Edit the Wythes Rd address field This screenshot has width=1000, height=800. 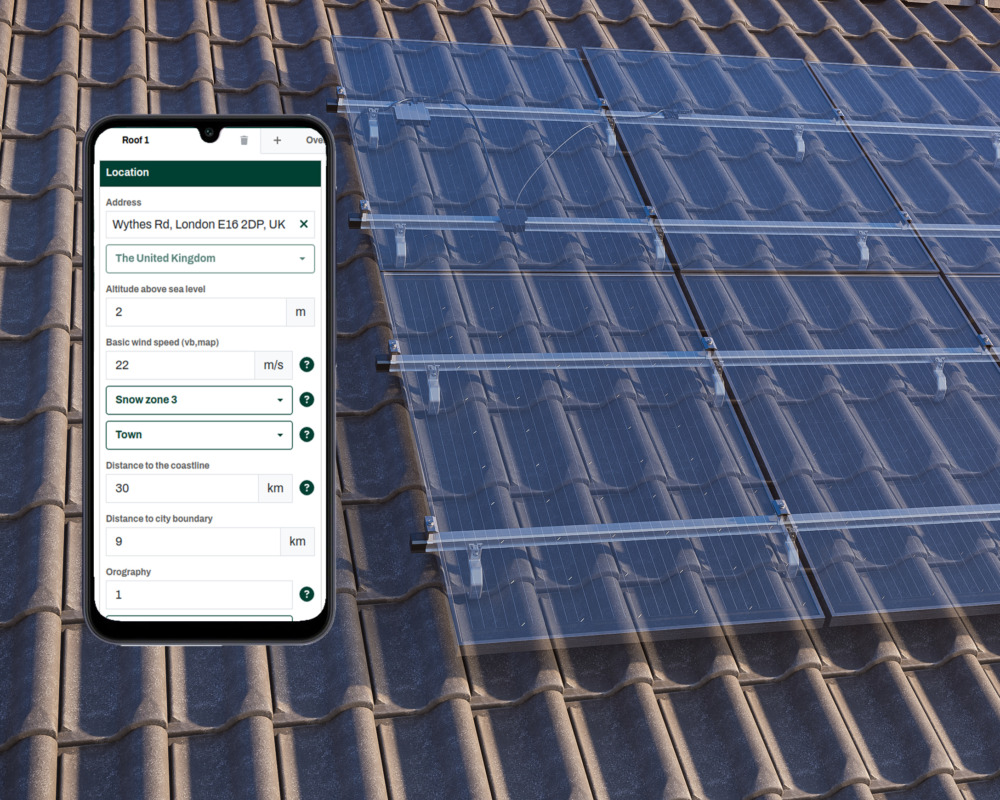(x=210, y=225)
